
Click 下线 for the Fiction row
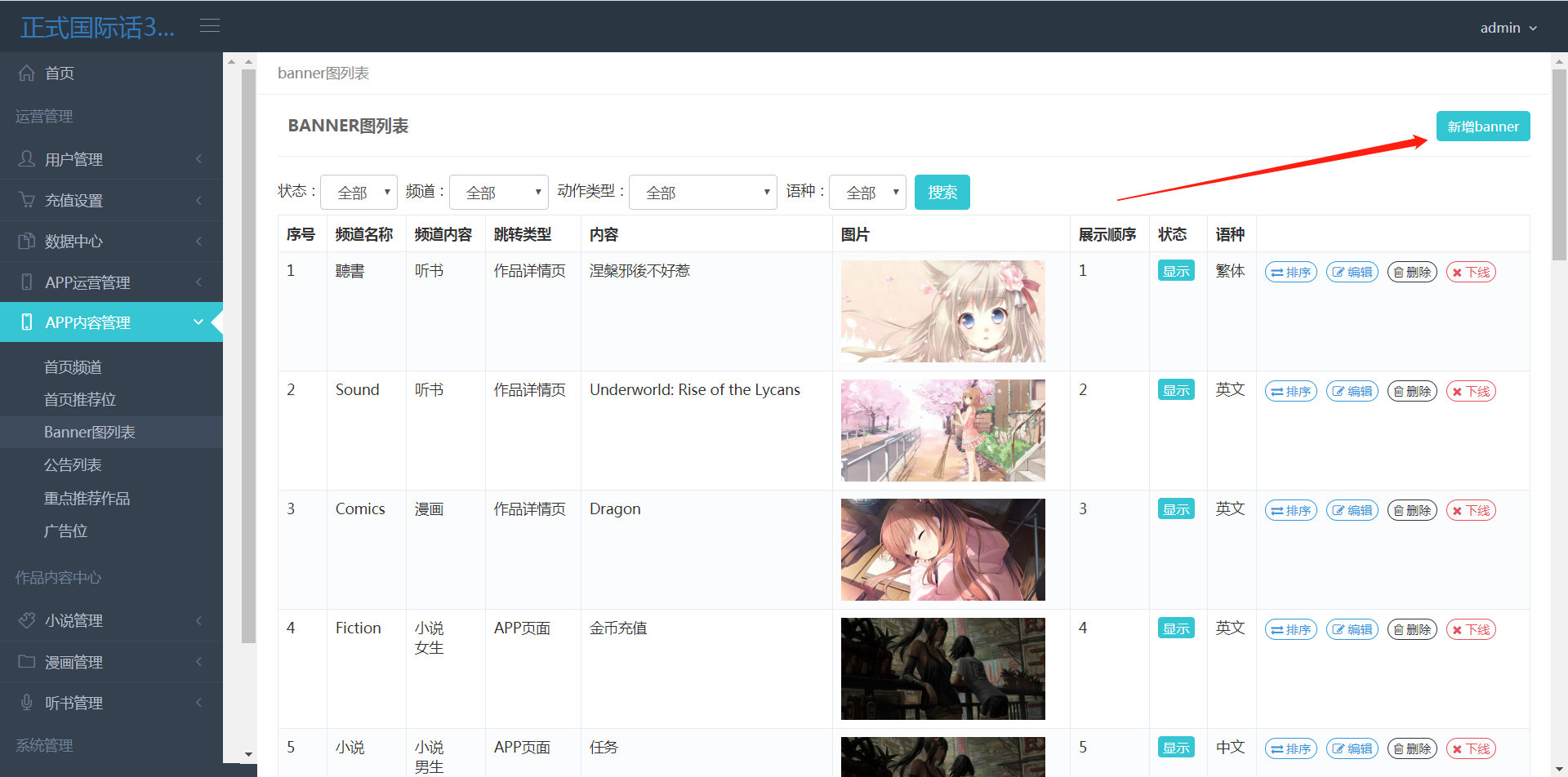(x=1471, y=629)
